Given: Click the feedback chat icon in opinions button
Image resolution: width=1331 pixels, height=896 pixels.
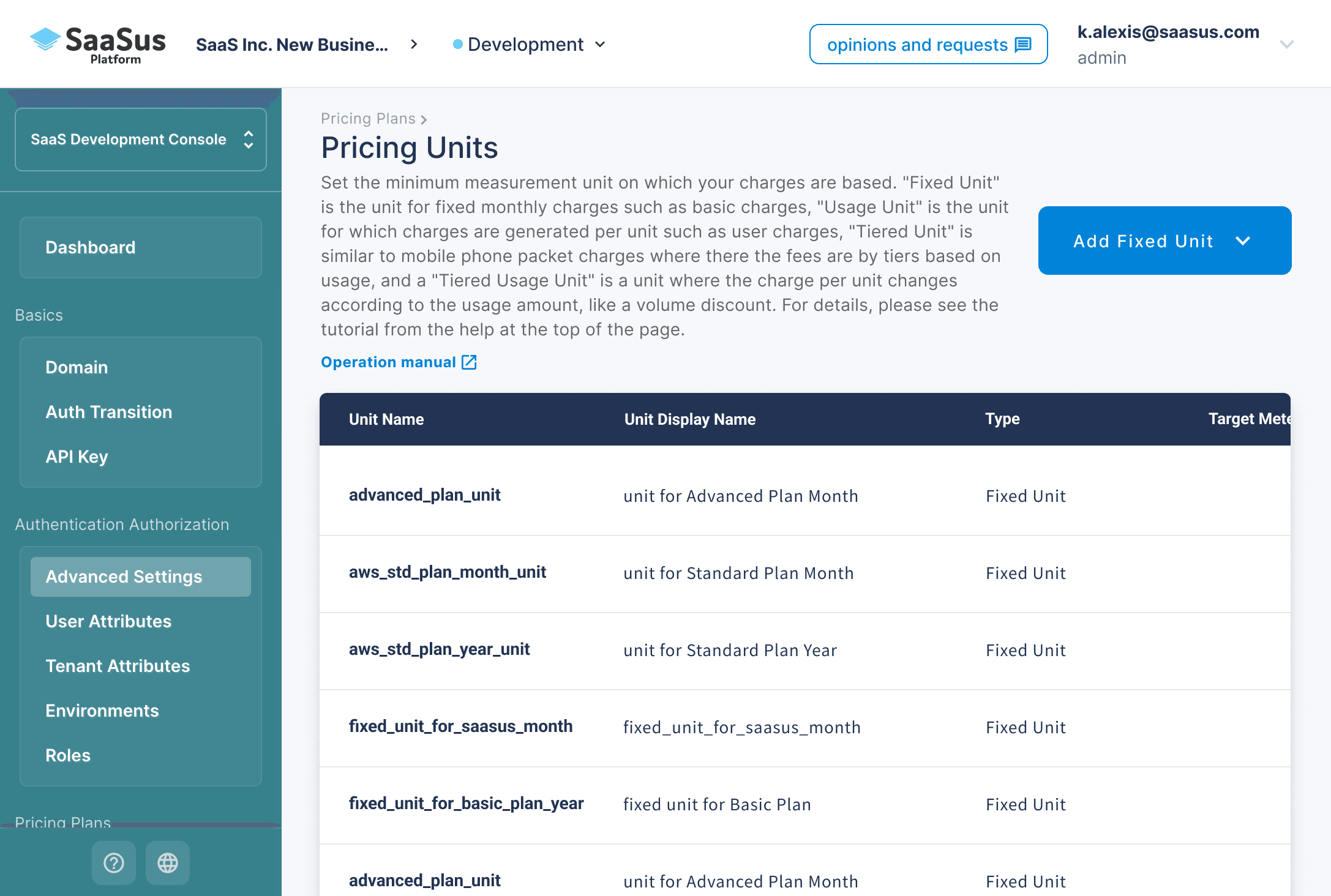Looking at the screenshot, I should pyautogui.click(x=1023, y=45).
